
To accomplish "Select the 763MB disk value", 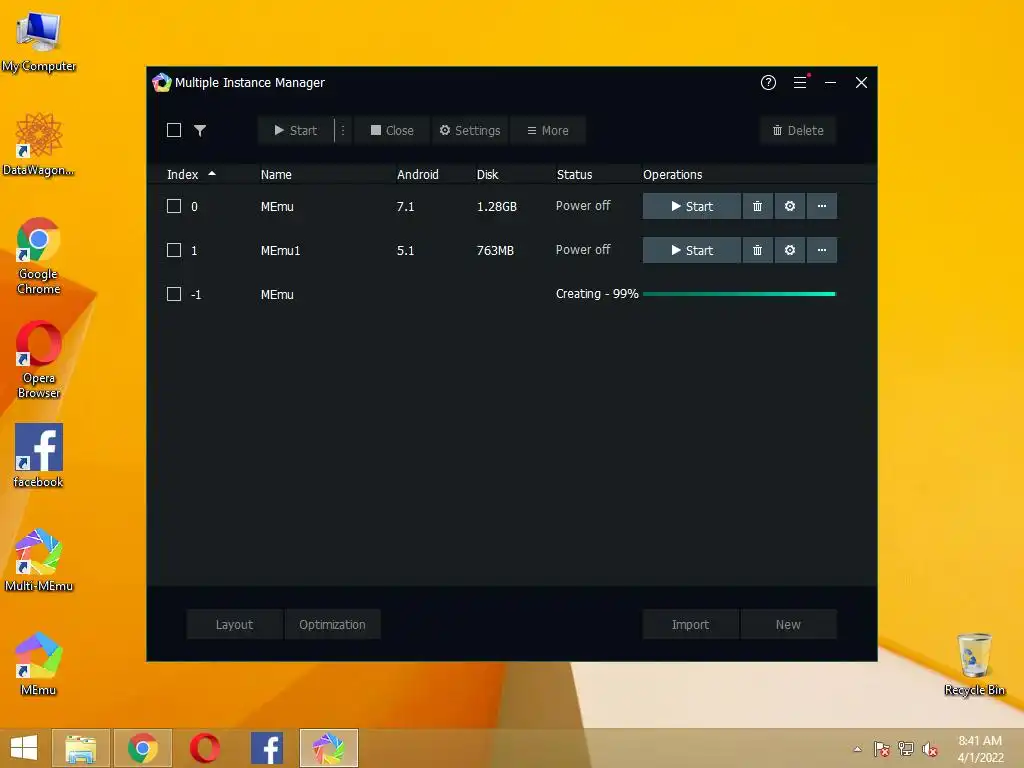I will pyautogui.click(x=495, y=250).
